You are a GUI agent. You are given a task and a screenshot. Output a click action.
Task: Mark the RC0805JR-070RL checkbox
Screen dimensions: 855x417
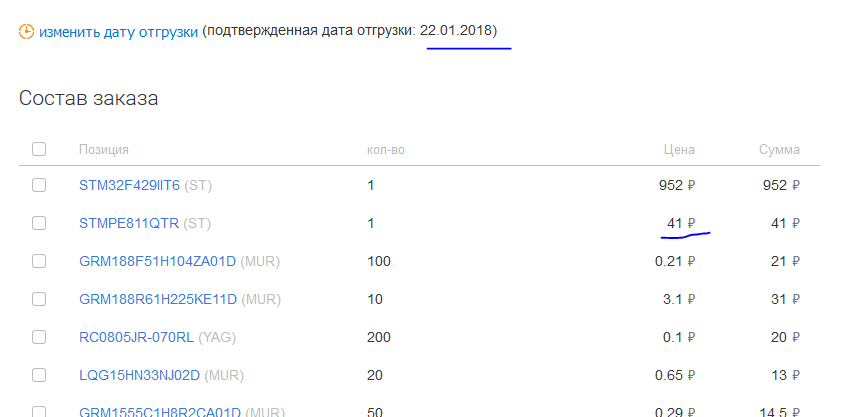coord(39,337)
